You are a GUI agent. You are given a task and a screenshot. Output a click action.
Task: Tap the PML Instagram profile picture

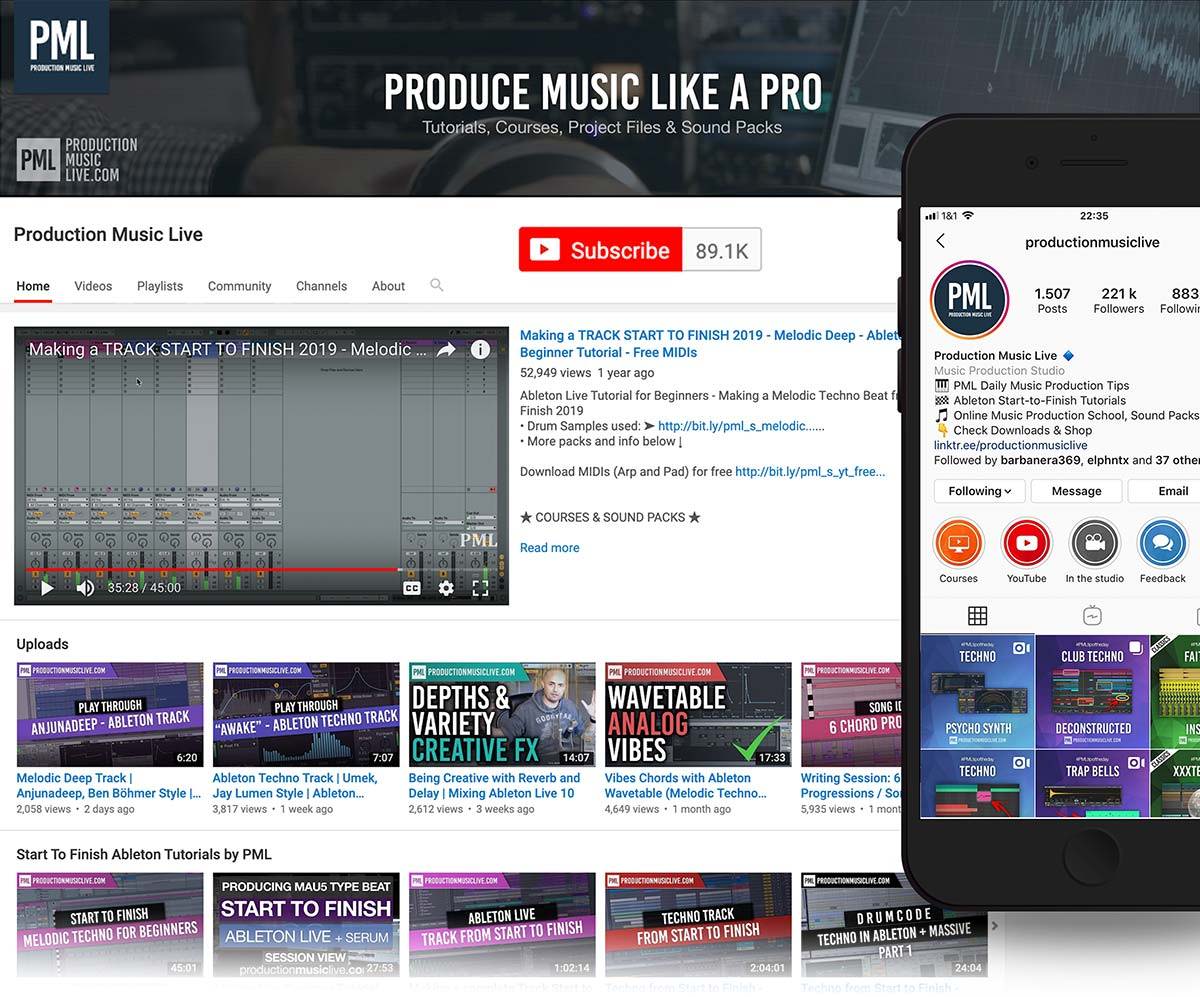[969, 301]
